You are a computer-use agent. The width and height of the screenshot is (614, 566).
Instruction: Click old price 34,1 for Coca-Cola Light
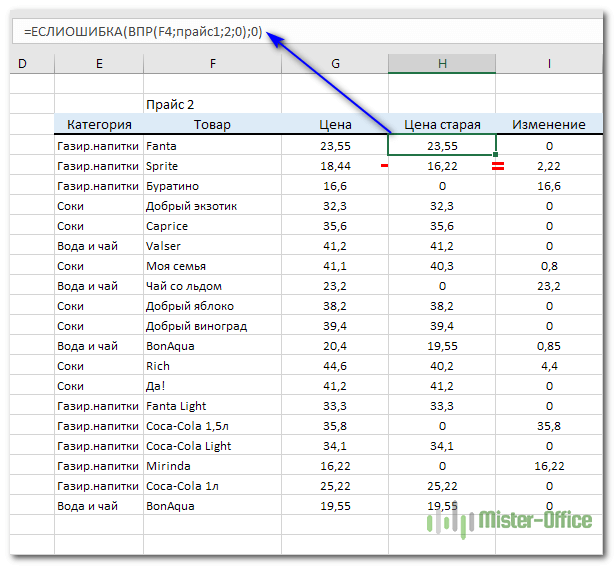click(442, 445)
